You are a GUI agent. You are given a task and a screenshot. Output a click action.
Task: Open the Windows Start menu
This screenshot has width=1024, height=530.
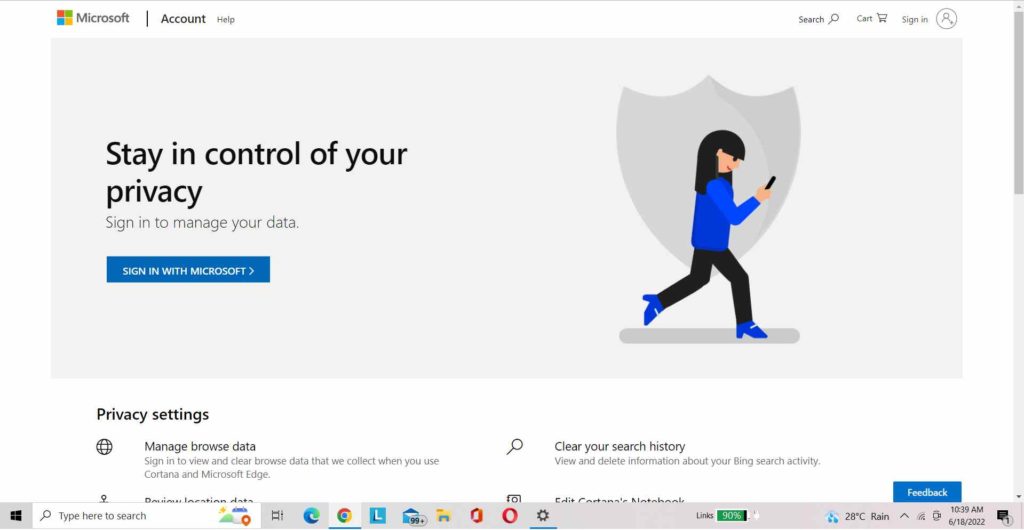click(16, 516)
